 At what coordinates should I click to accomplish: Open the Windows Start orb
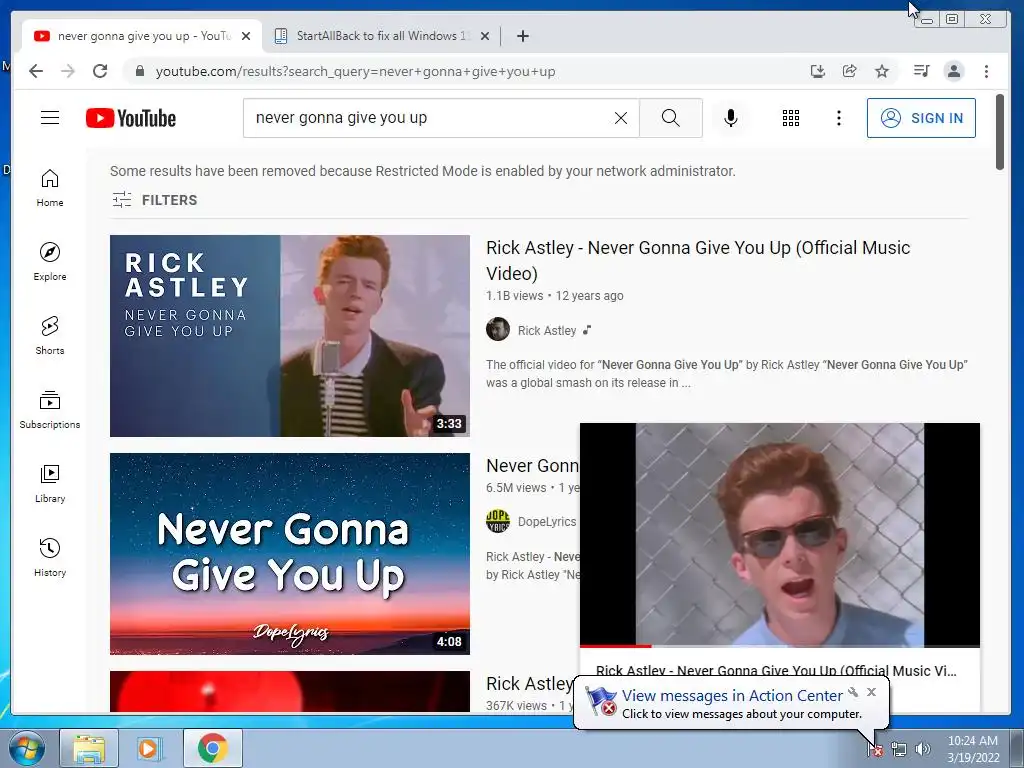click(27, 748)
